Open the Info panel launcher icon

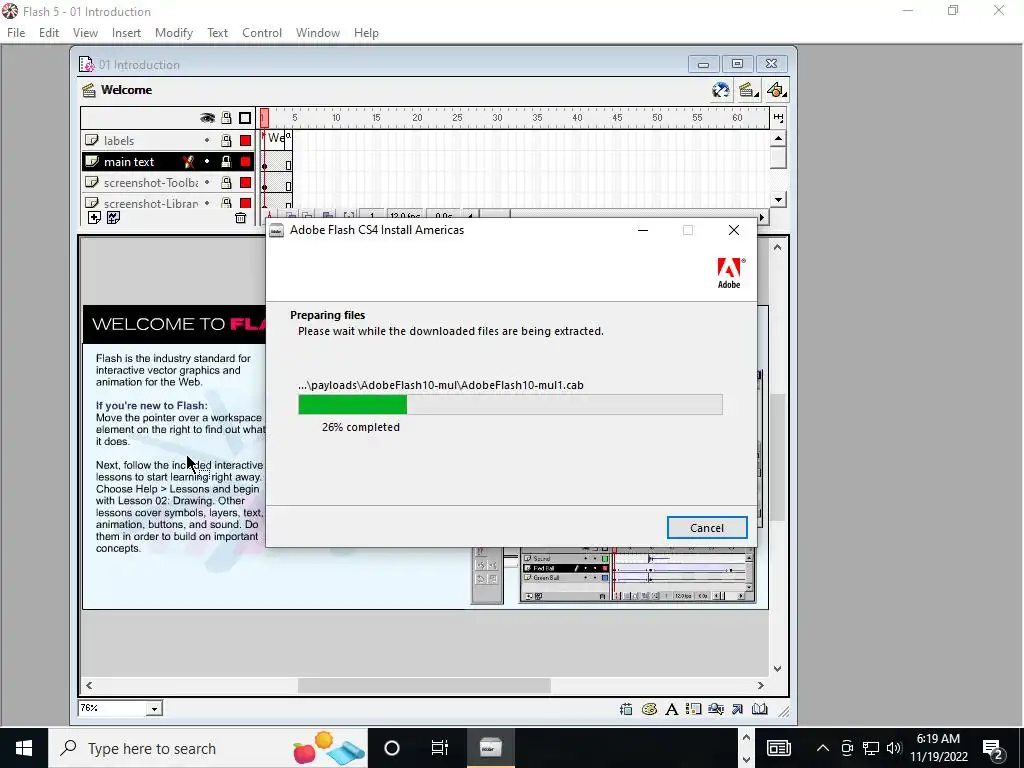(626, 709)
